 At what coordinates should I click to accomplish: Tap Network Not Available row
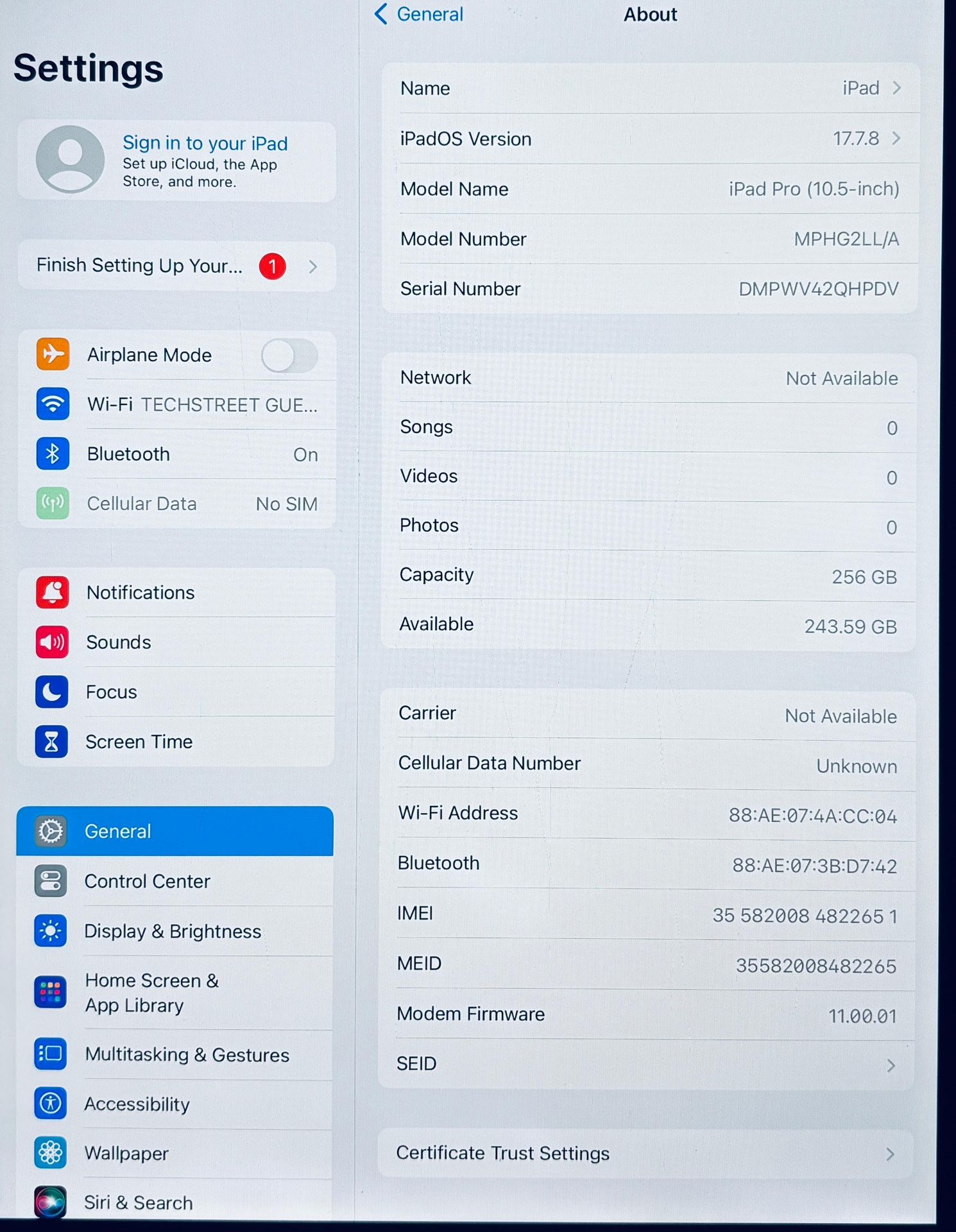click(649, 378)
